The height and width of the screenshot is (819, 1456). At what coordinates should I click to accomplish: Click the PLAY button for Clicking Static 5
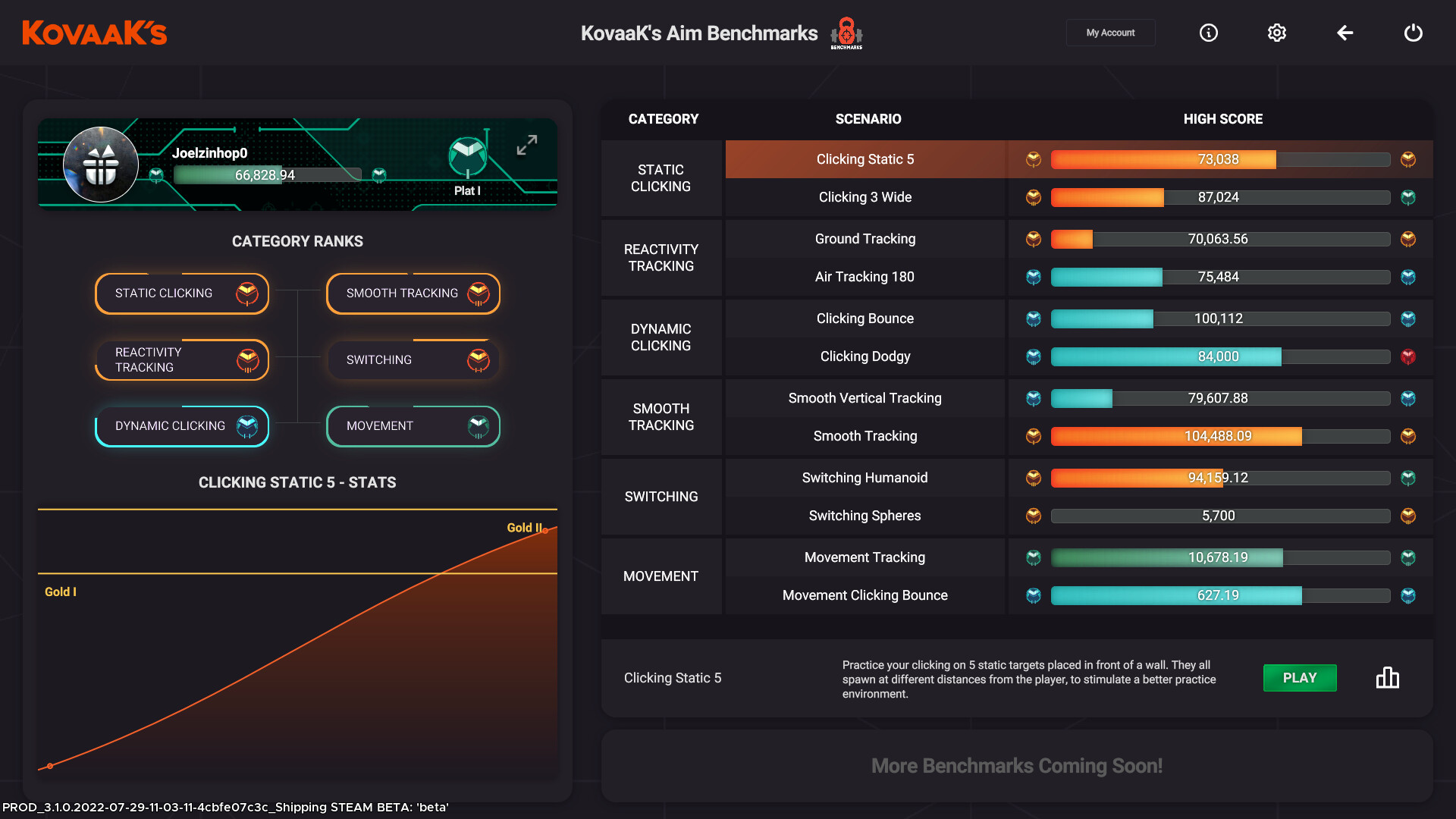tap(1300, 677)
